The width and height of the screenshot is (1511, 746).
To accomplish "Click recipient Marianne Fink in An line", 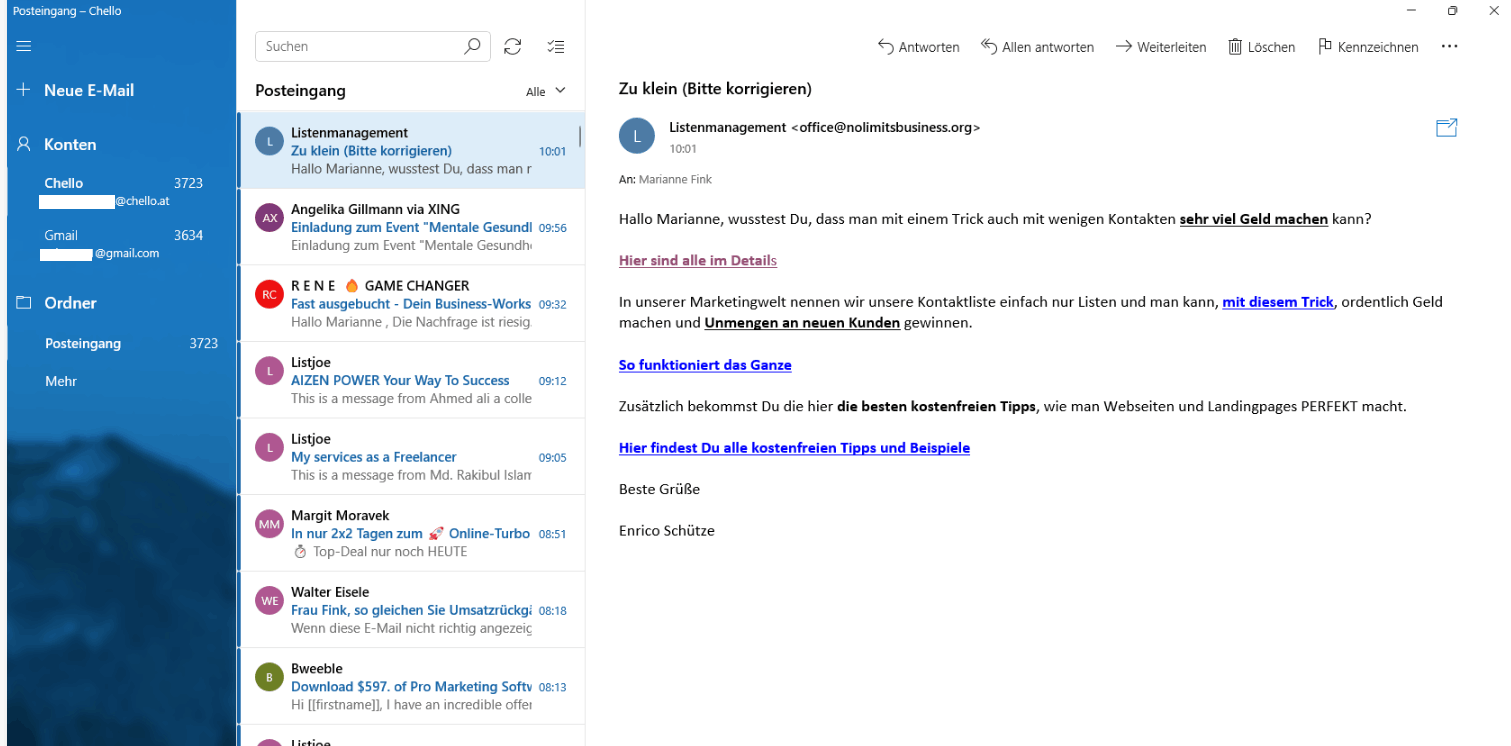I will coord(675,180).
